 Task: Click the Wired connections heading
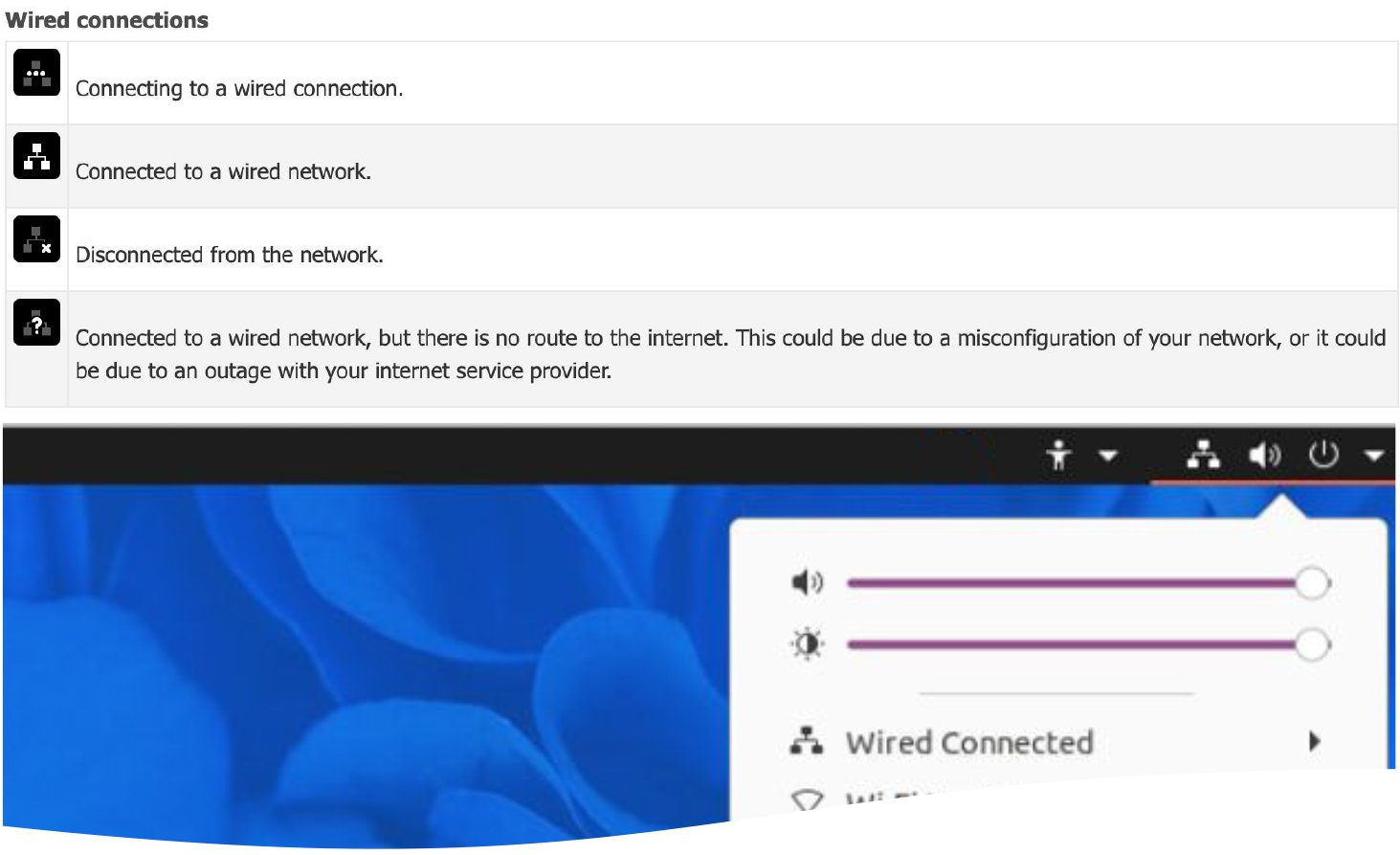[x=107, y=20]
